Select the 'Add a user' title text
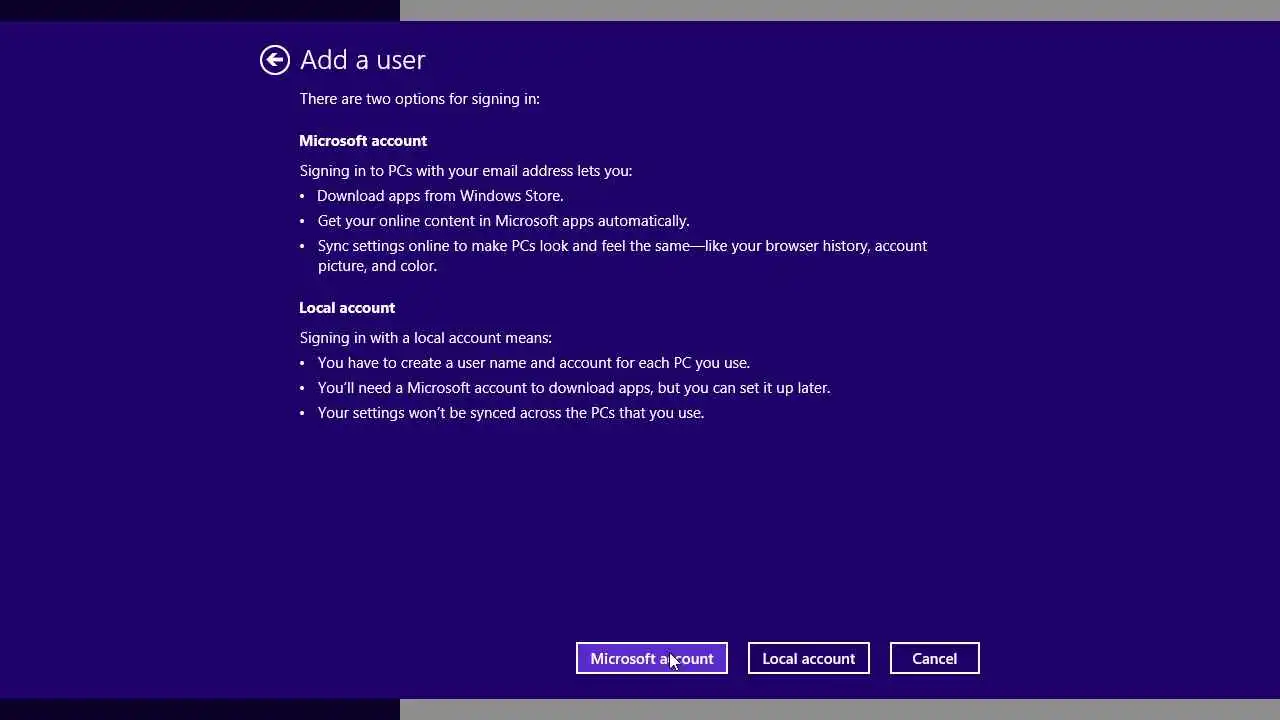 tap(363, 60)
